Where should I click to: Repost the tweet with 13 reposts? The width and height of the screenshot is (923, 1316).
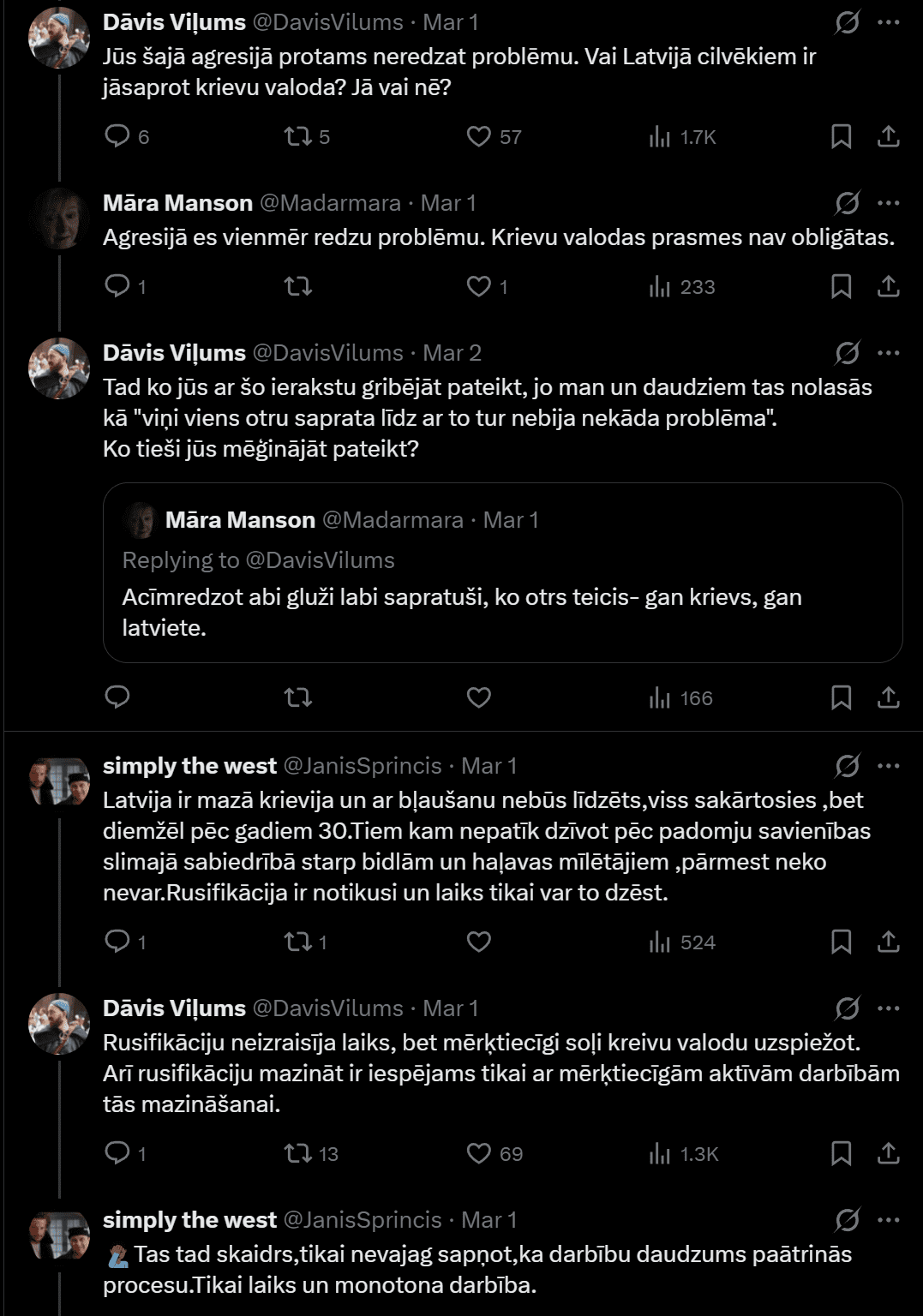click(x=298, y=1154)
